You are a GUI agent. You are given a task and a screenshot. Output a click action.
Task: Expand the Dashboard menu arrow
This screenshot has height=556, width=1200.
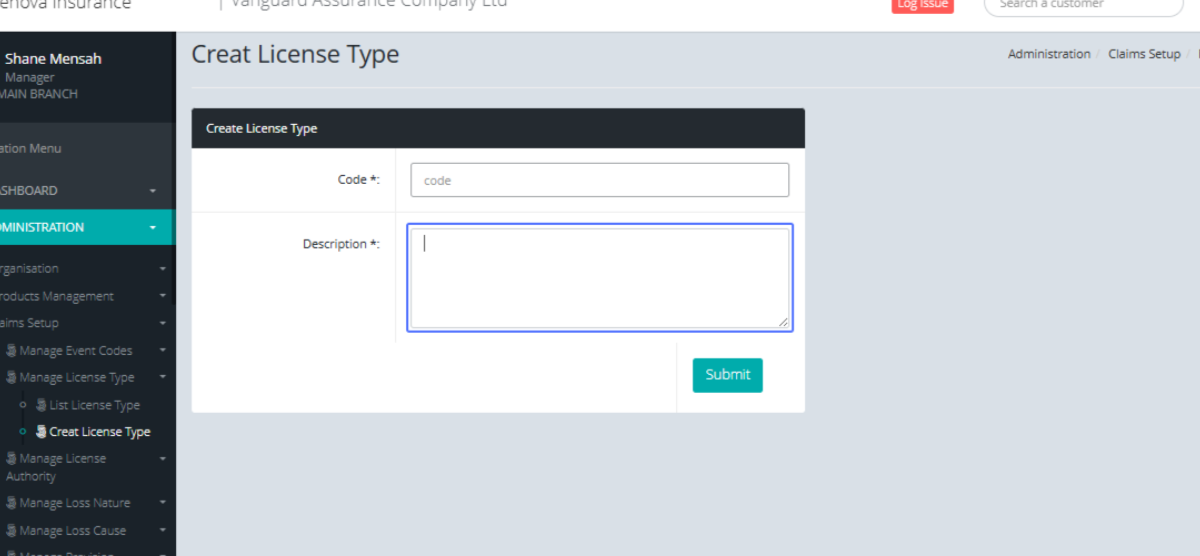153,191
